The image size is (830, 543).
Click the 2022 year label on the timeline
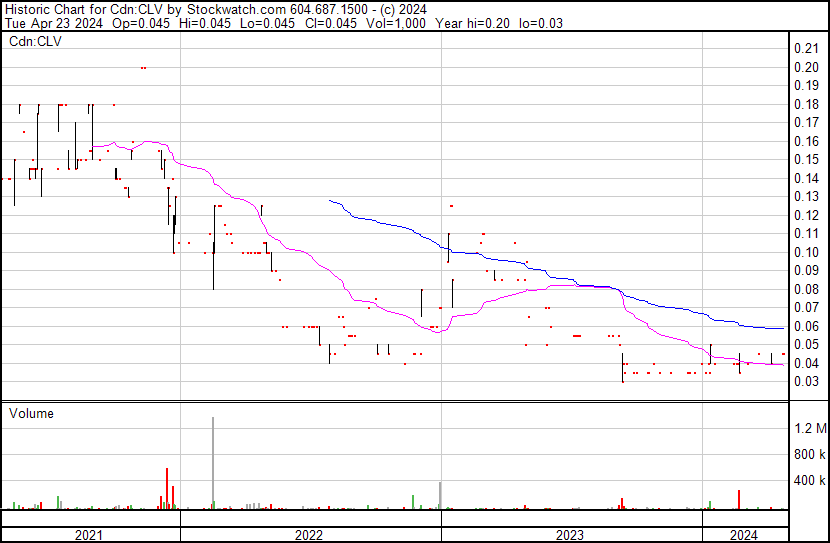coord(309,535)
